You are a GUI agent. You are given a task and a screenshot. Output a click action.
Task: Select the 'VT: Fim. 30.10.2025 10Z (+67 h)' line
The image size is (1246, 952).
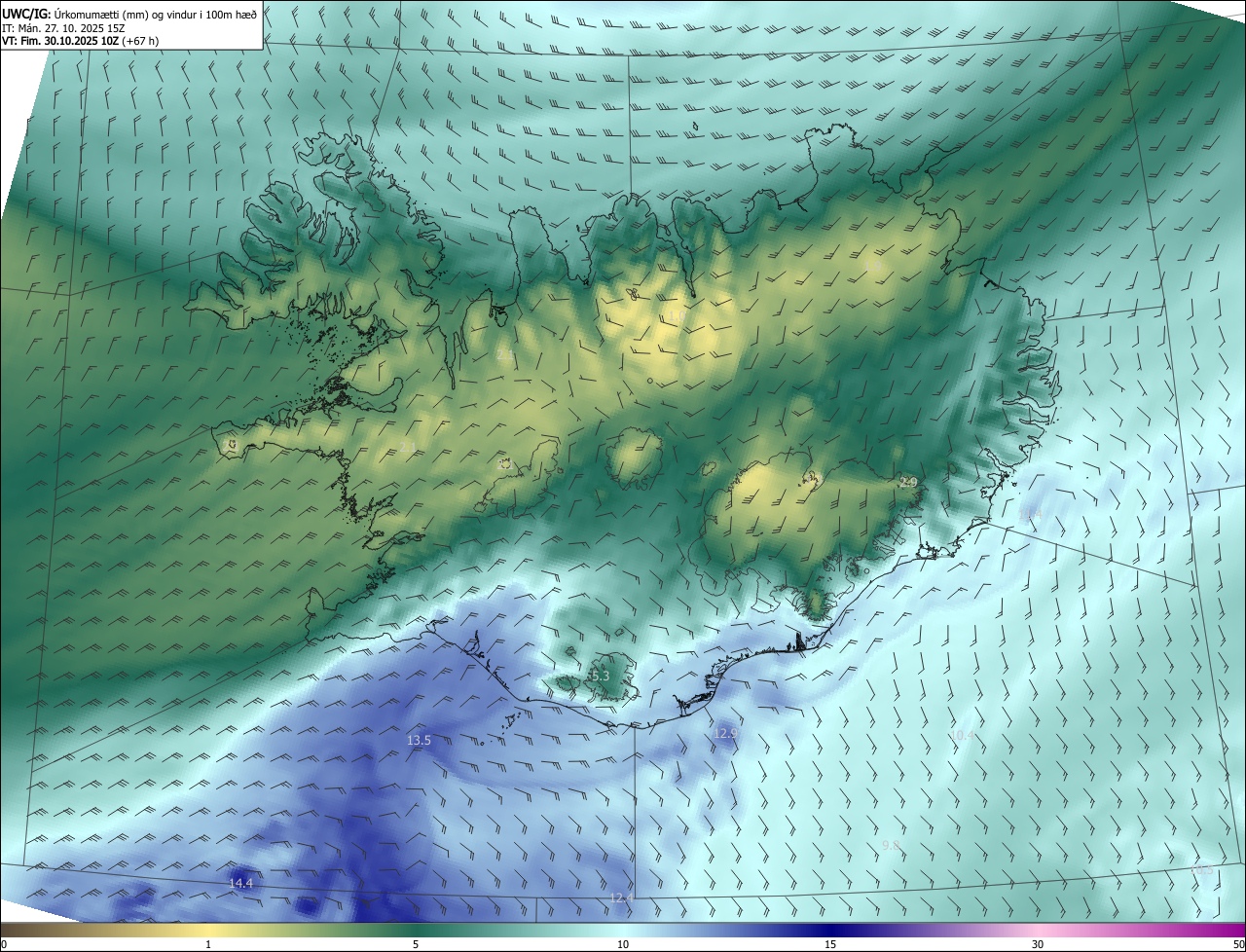[x=81, y=41]
